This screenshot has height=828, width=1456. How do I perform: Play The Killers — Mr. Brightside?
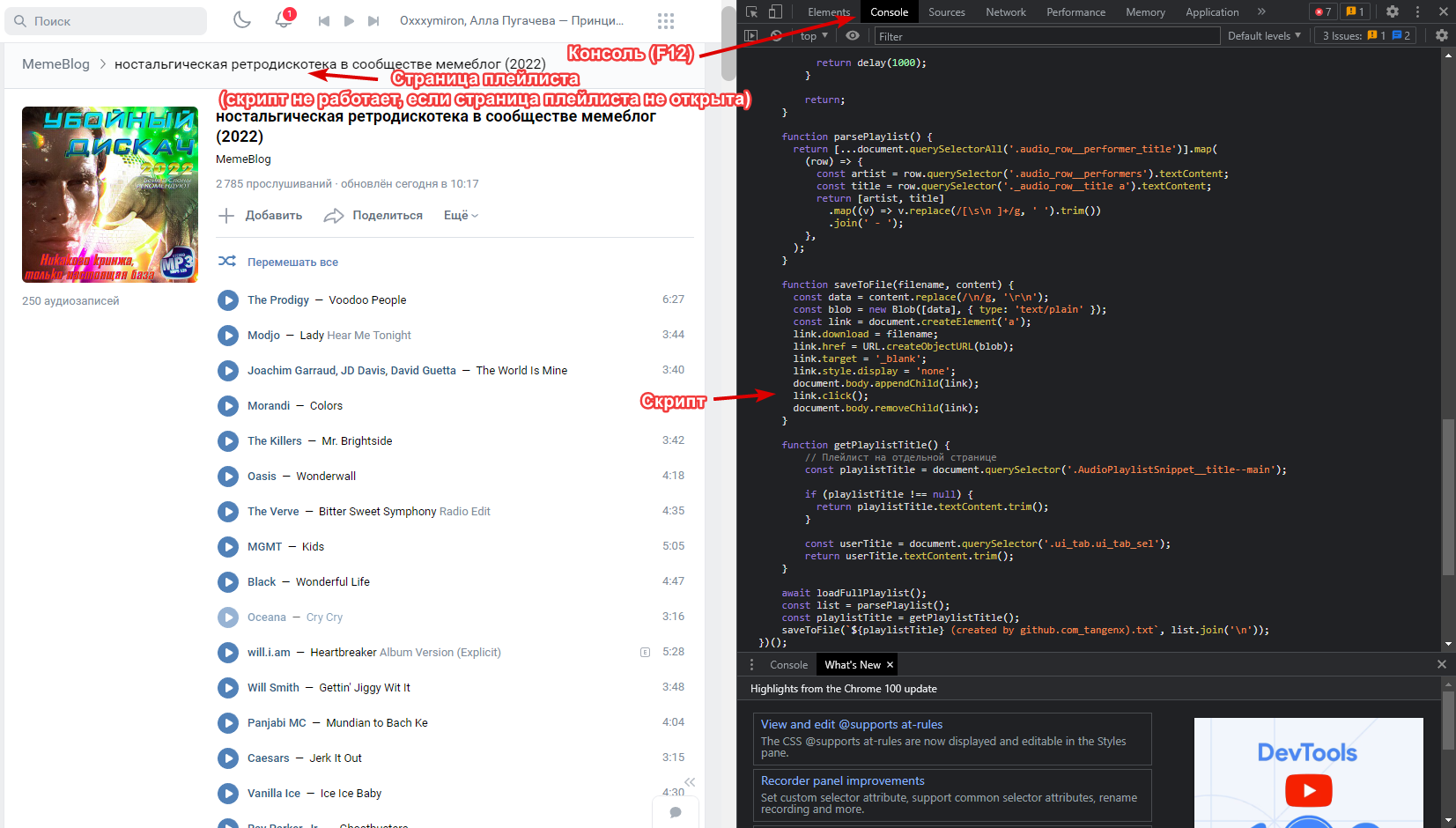point(228,441)
